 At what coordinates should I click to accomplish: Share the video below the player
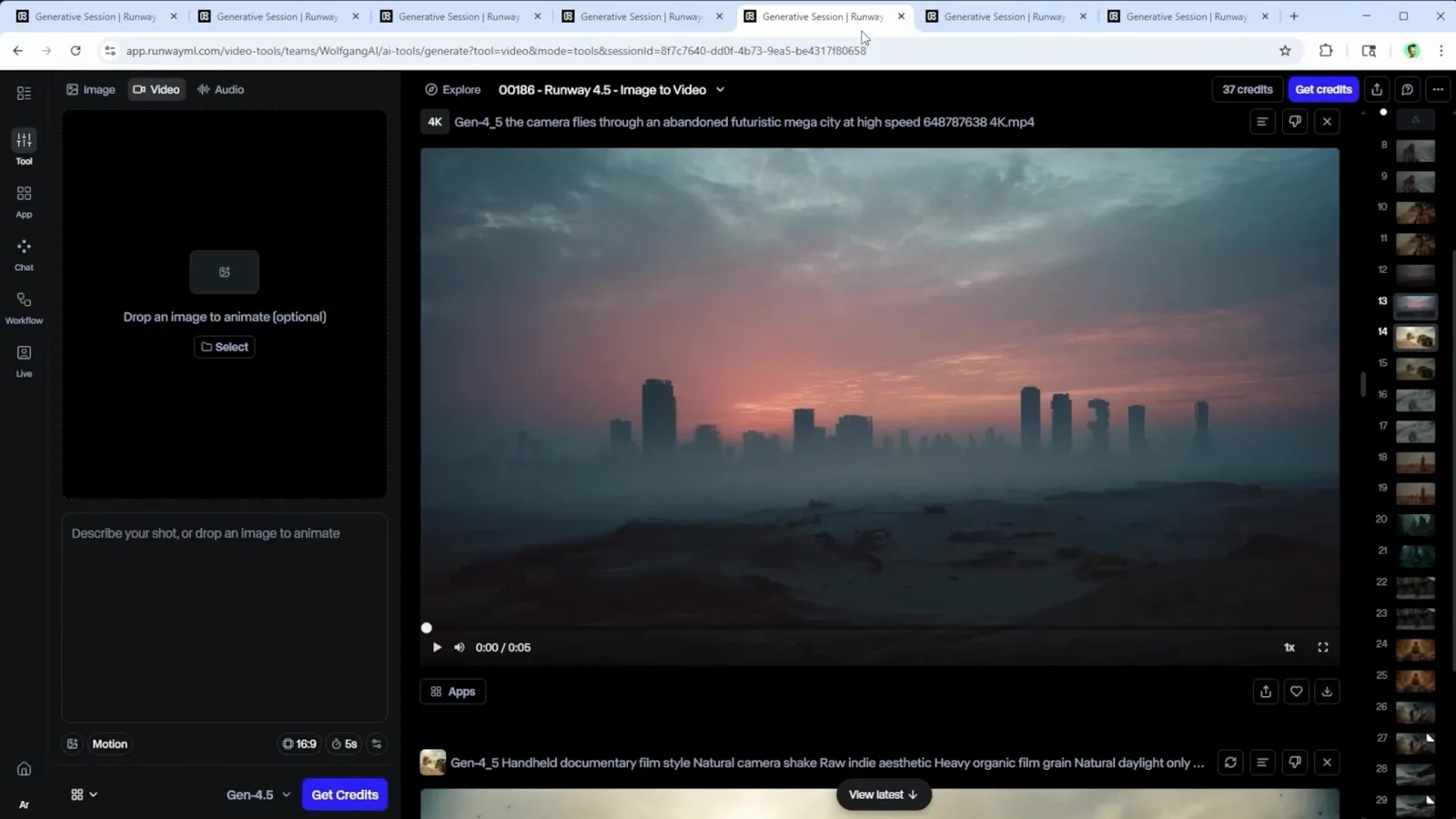1266,692
